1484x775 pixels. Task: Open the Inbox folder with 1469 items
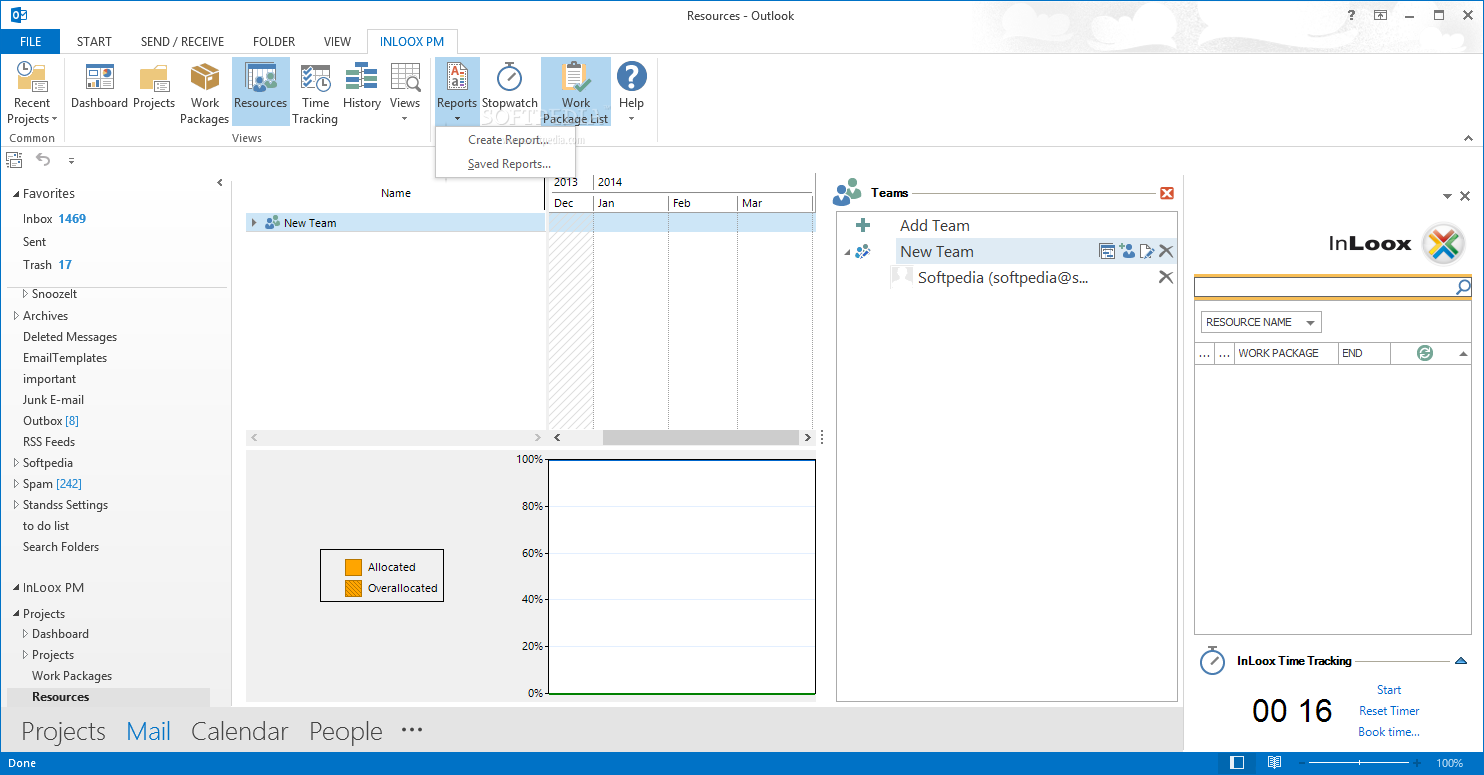[54, 218]
